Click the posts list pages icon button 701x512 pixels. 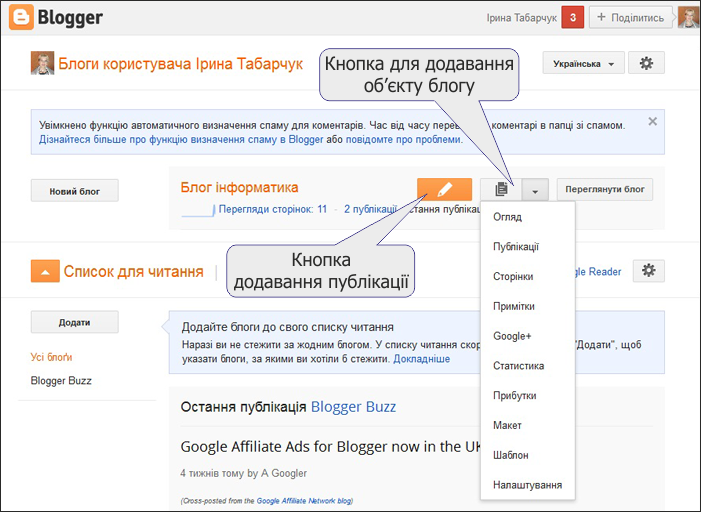point(501,190)
